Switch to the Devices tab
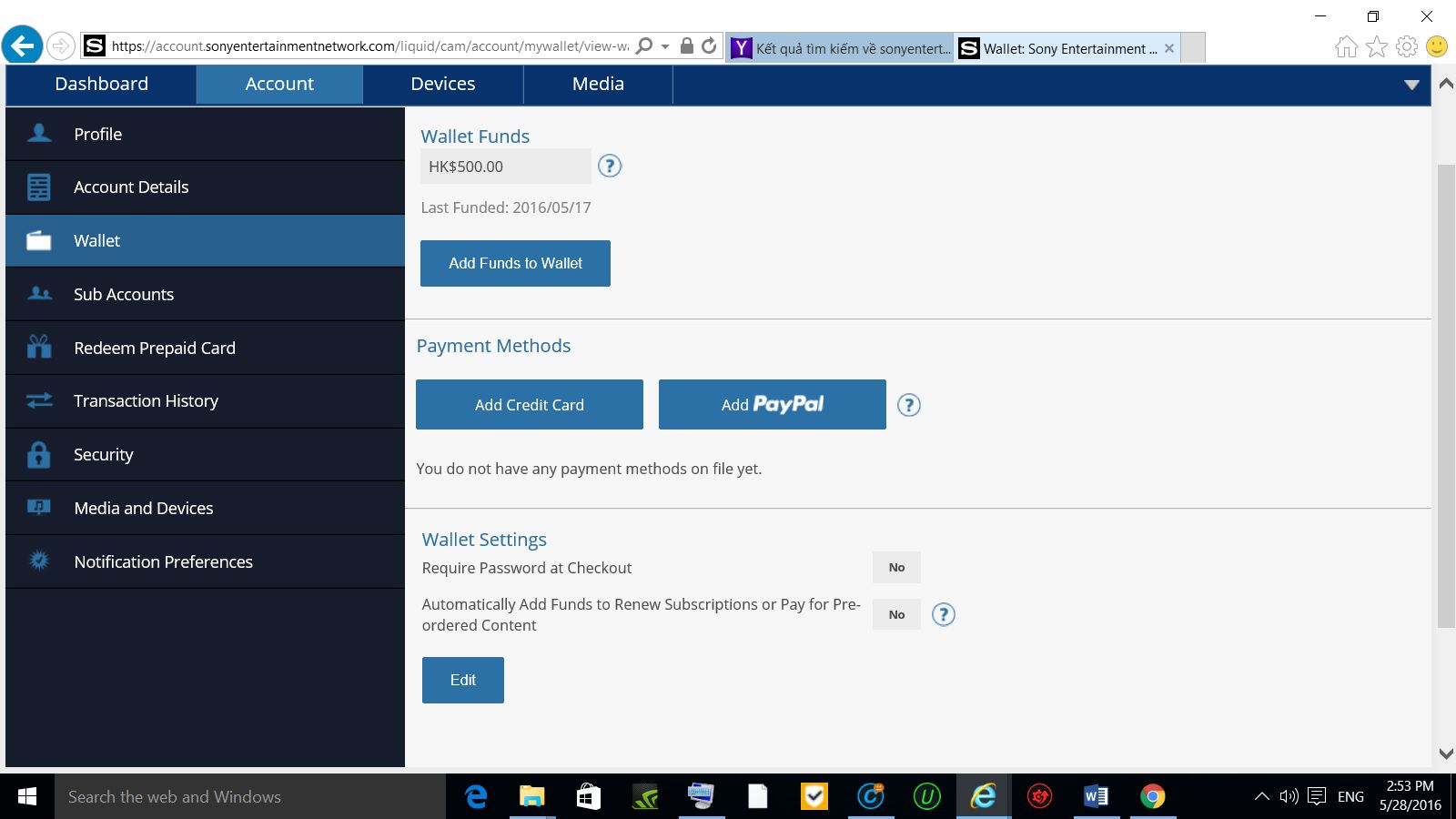The height and width of the screenshot is (819, 1456). click(x=442, y=84)
